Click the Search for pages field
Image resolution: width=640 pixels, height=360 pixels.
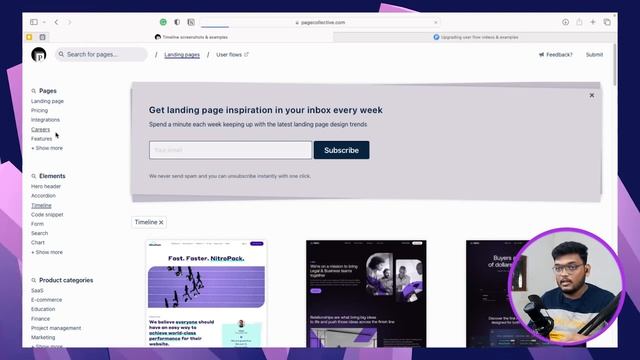coord(101,54)
